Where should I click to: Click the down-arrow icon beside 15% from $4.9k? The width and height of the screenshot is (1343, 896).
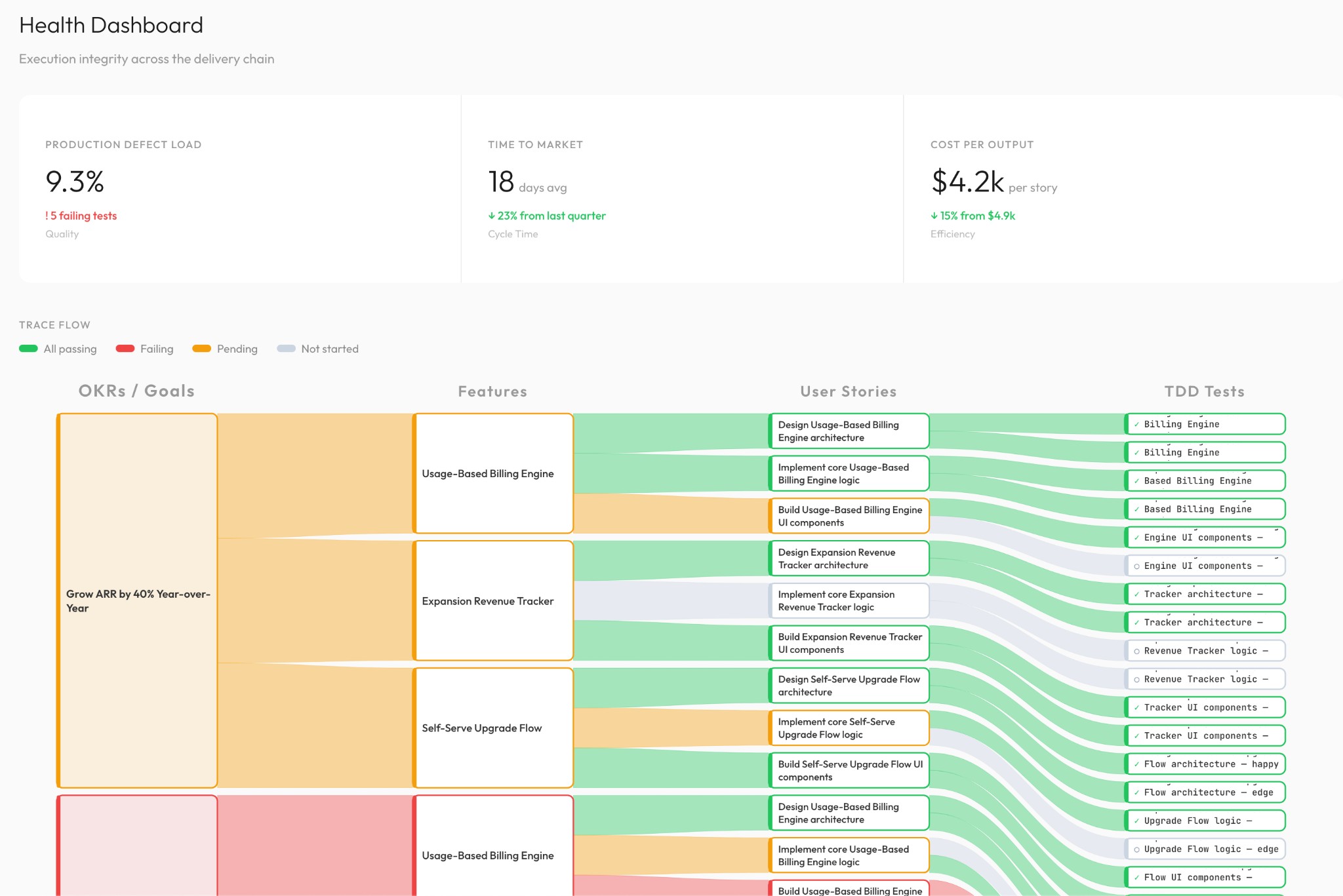[934, 216]
